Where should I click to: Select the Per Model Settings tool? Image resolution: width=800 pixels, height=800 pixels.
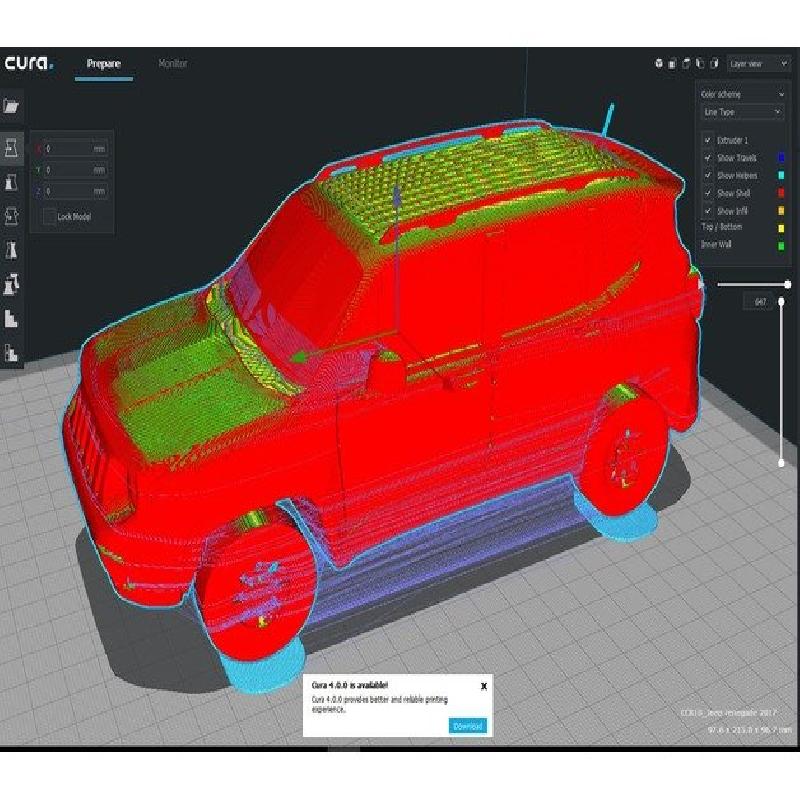[x=12, y=284]
